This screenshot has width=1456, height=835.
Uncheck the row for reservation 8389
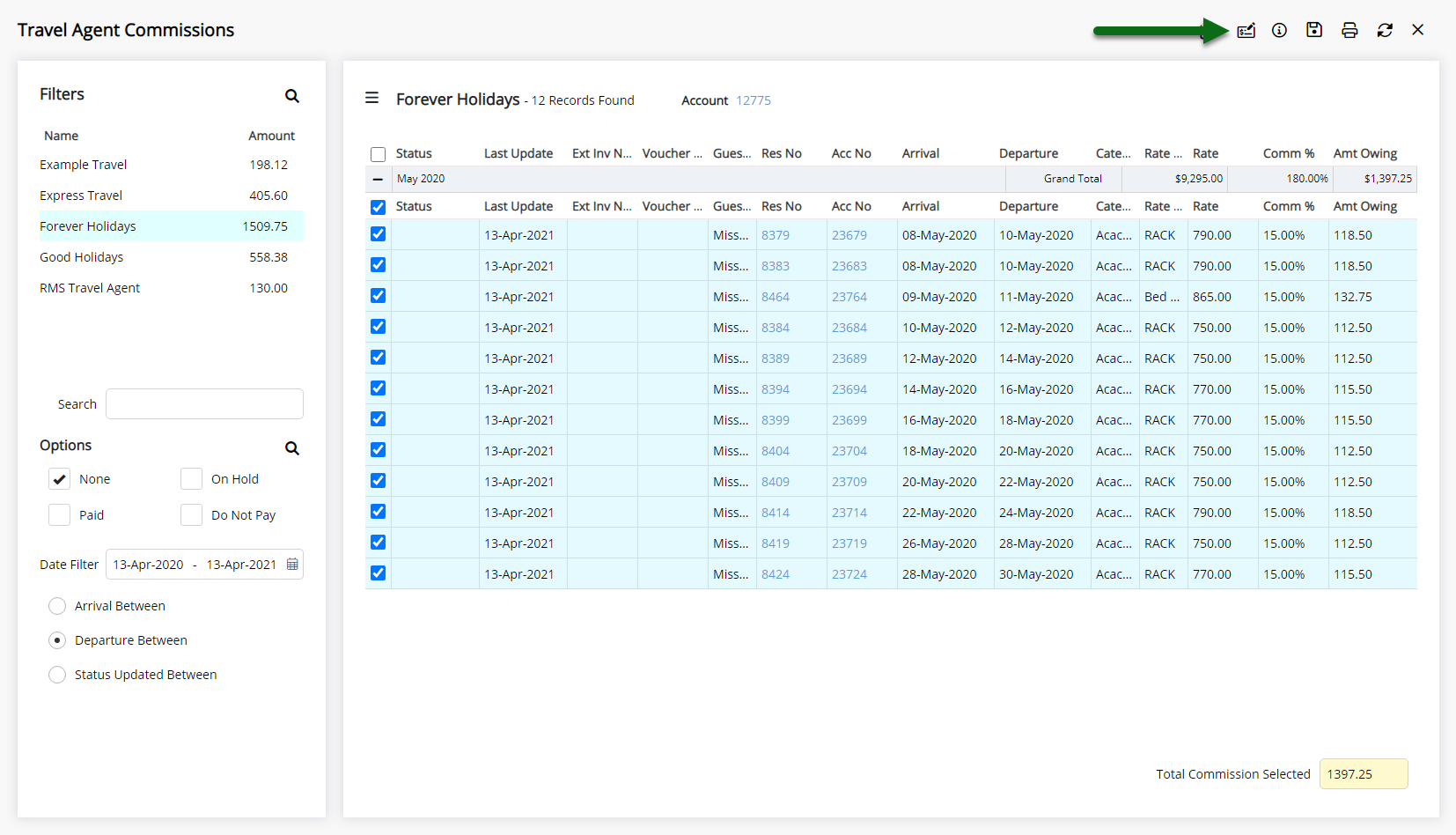[x=379, y=358]
